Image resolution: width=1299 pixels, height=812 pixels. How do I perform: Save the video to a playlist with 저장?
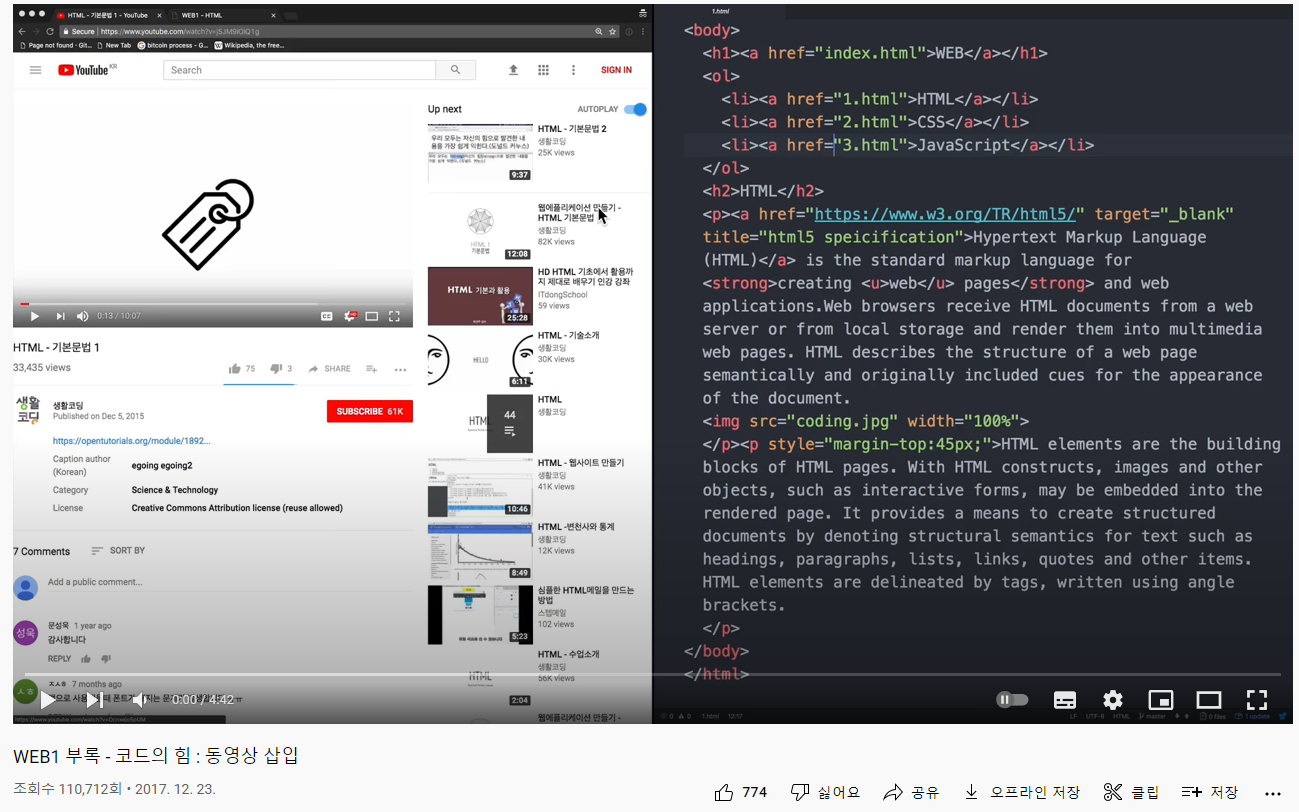[1210, 792]
